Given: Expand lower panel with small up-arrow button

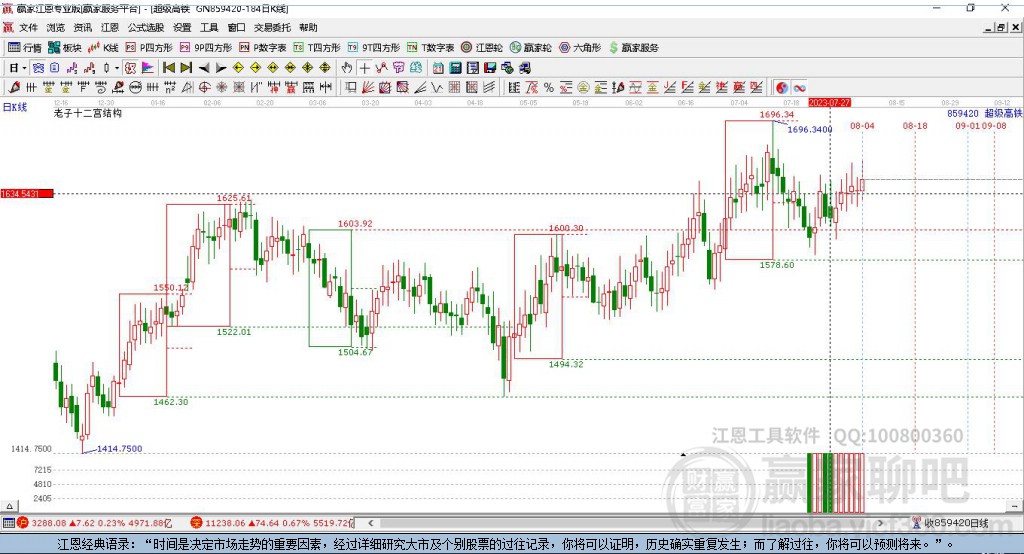Looking at the screenshot, I should pyautogui.click(x=9, y=506).
